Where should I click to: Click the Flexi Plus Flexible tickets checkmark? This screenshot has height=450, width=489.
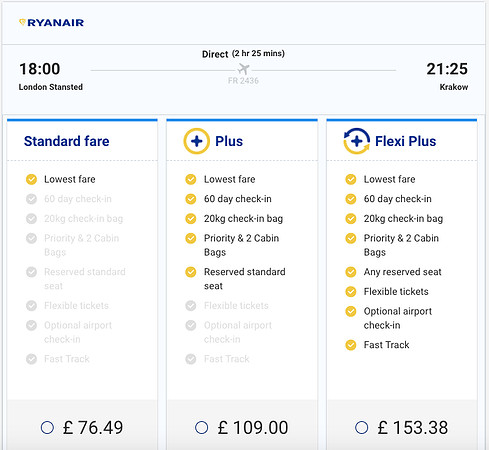[351, 292]
